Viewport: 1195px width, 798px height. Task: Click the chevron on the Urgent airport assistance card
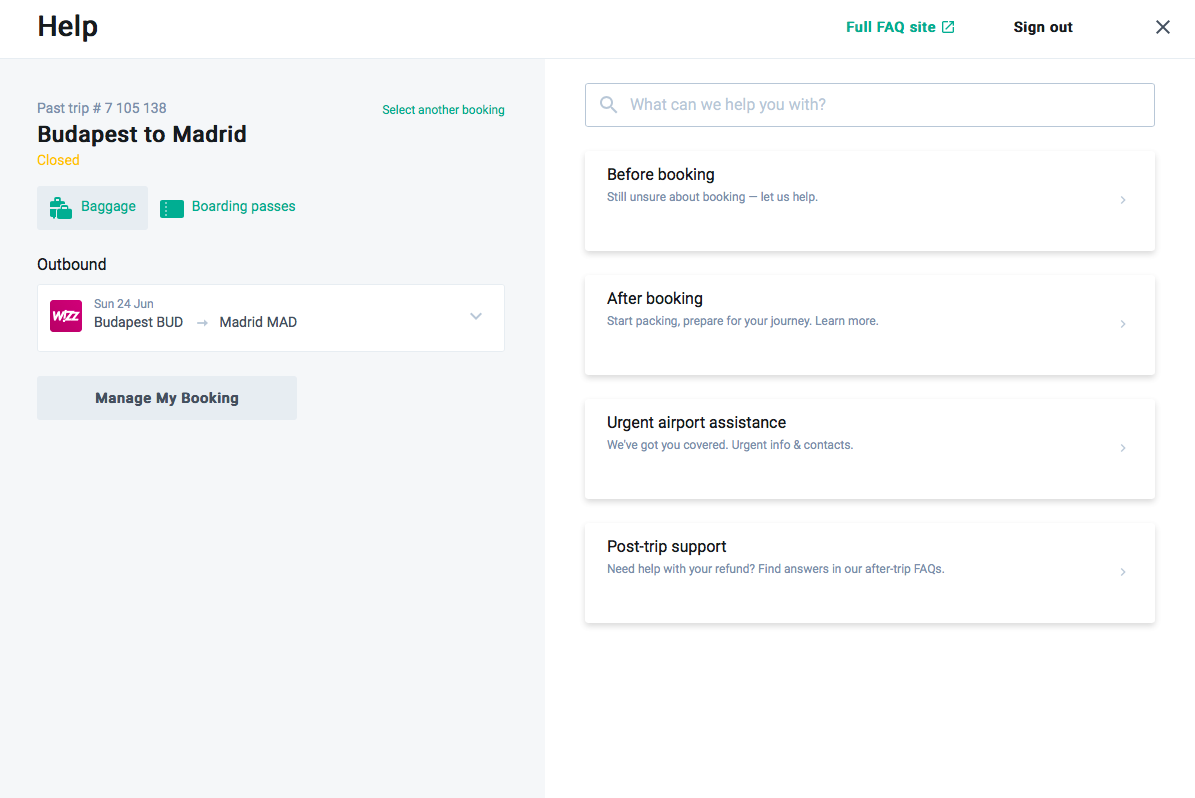pos(1122,448)
